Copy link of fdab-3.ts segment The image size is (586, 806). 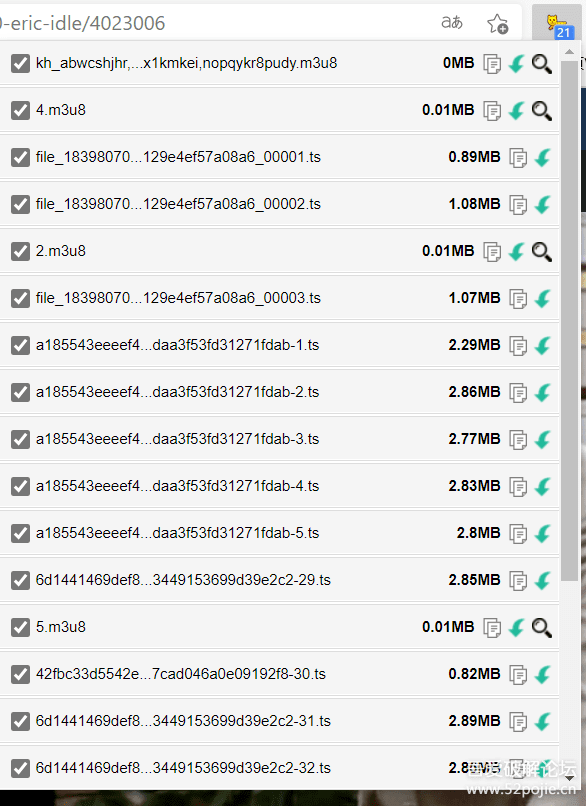pyautogui.click(x=518, y=440)
